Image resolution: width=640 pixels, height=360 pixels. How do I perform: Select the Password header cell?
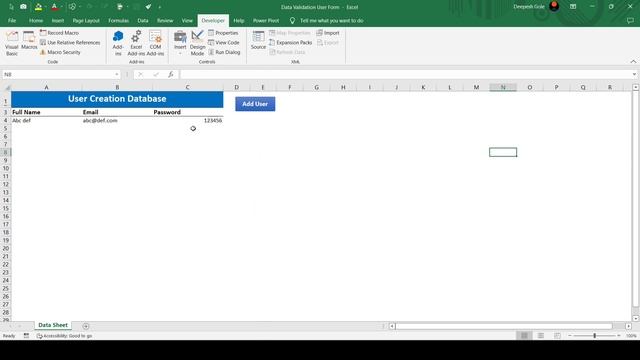(188, 112)
